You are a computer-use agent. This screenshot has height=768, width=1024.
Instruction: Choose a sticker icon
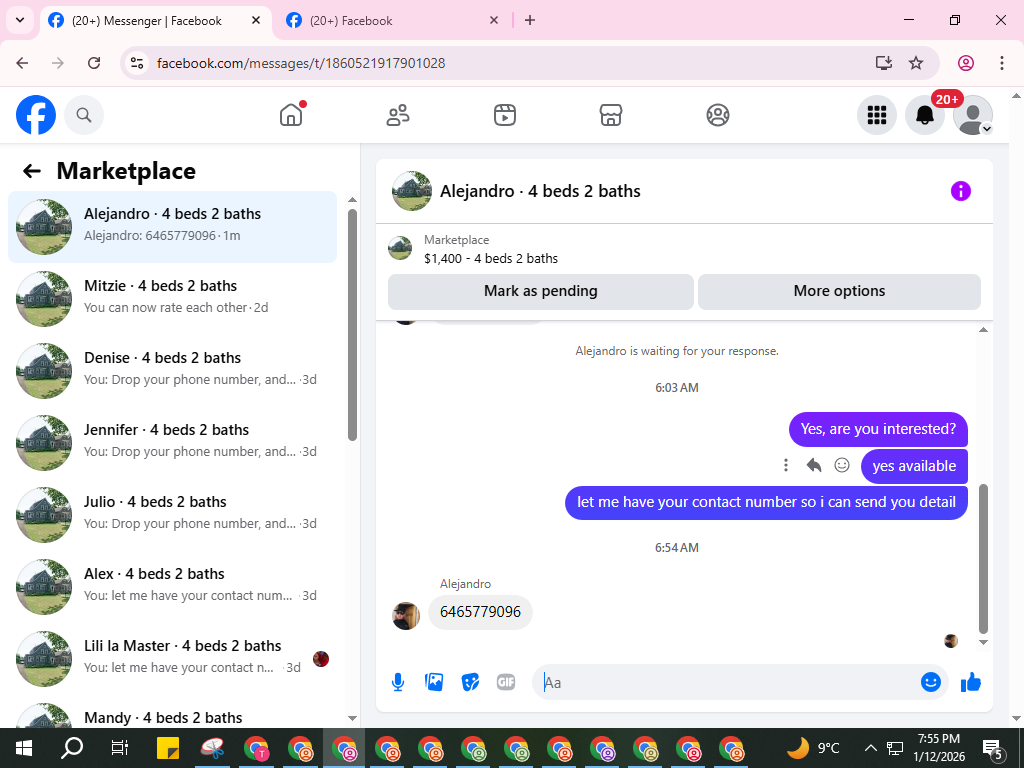click(470, 682)
